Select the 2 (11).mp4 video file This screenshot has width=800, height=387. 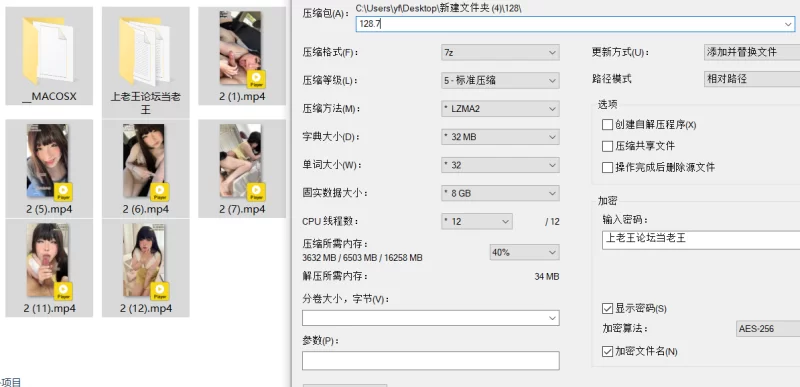(49, 268)
